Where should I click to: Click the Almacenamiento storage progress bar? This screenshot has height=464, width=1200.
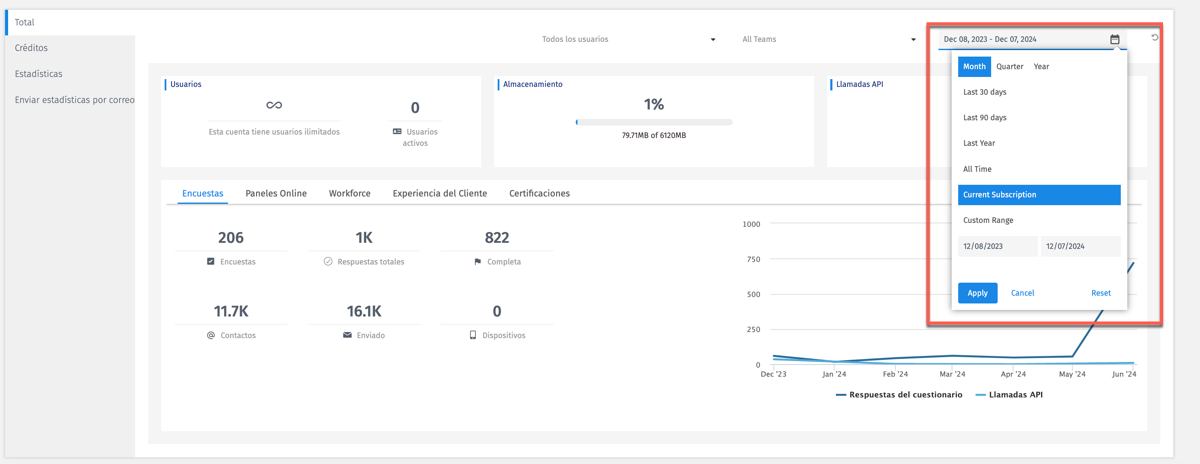coord(654,122)
